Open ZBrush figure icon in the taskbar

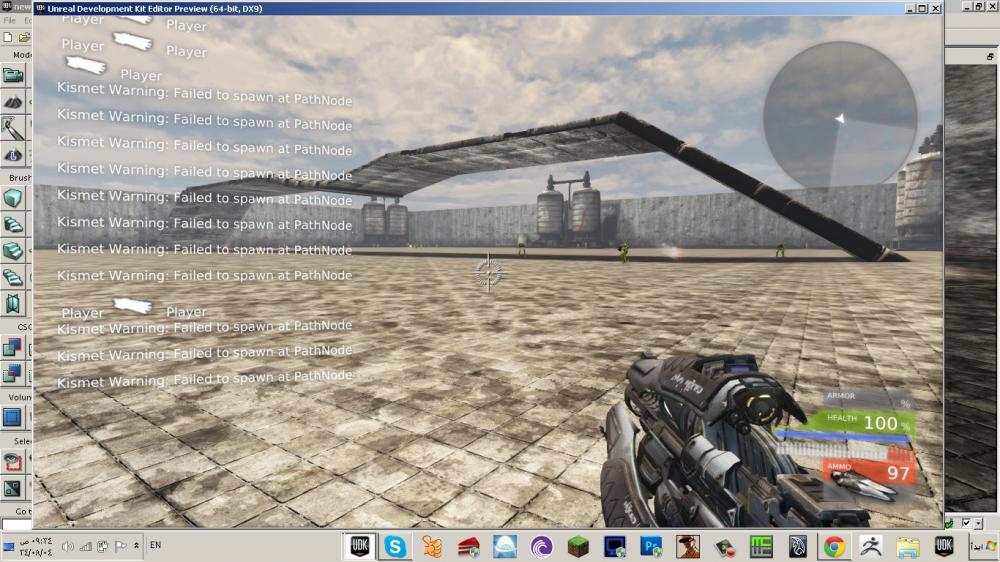click(871, 547)
